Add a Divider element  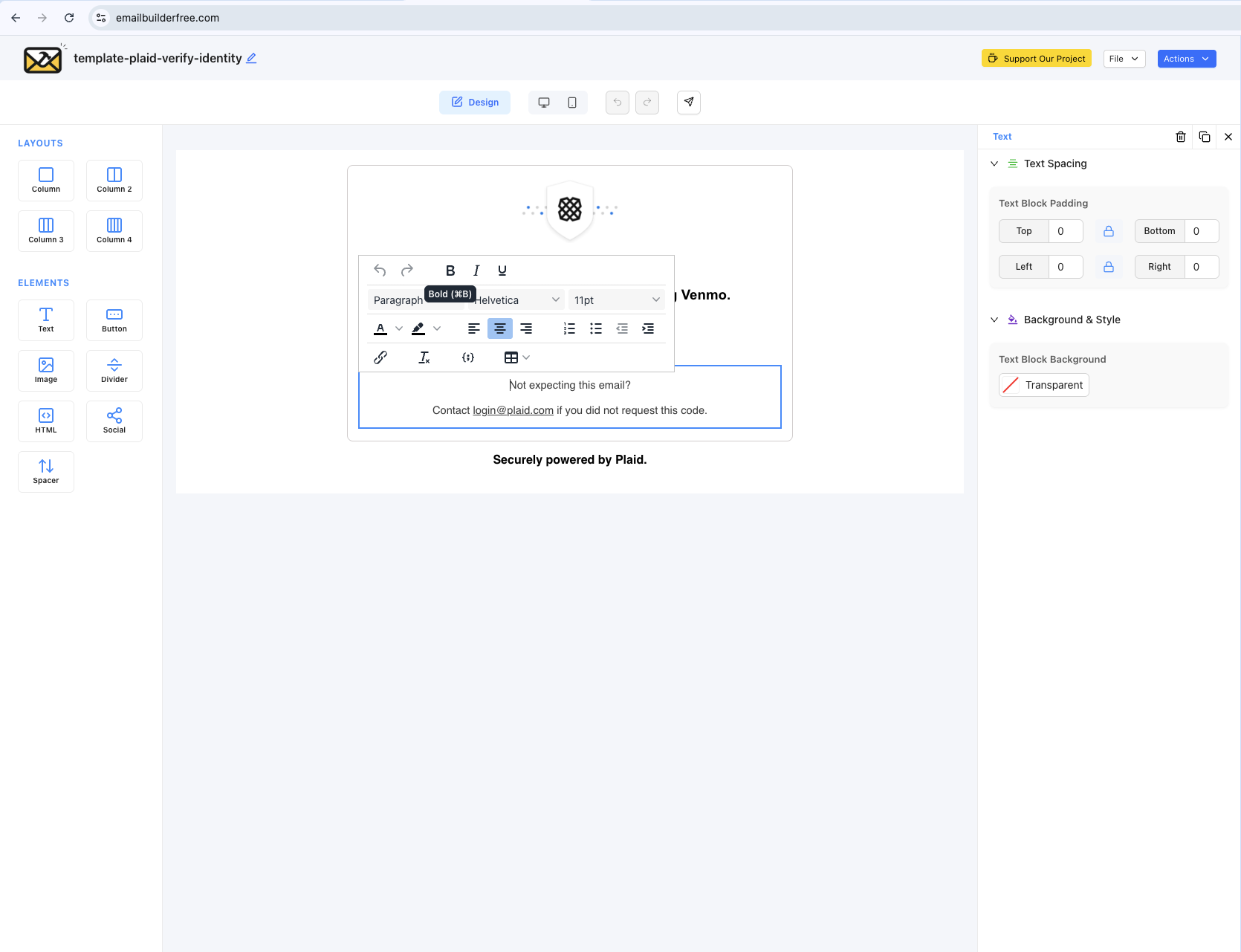[114, 370]
